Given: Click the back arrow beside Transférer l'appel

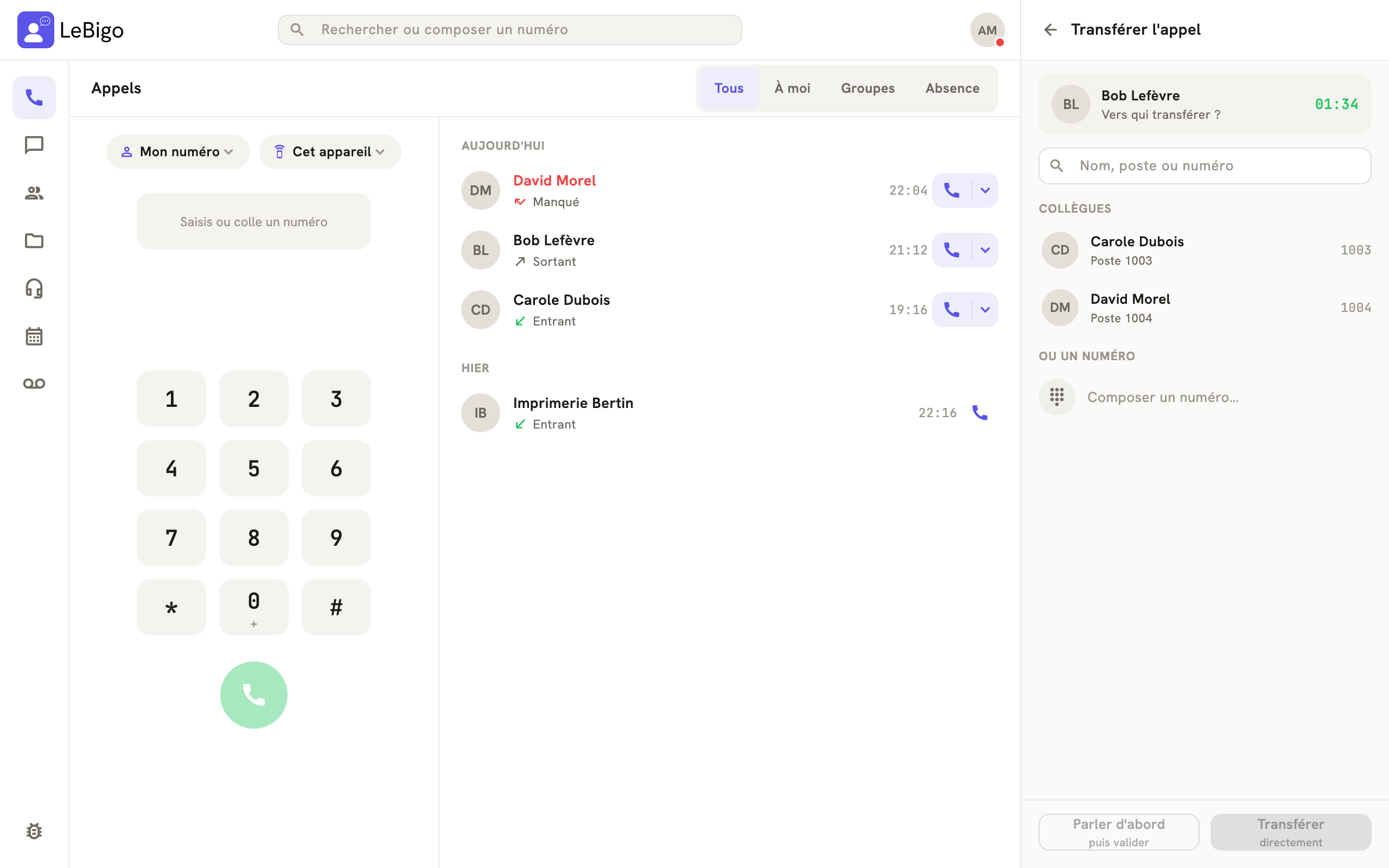Looking at the screenshot, I should pyautogui.click(x=1050, y=30).
